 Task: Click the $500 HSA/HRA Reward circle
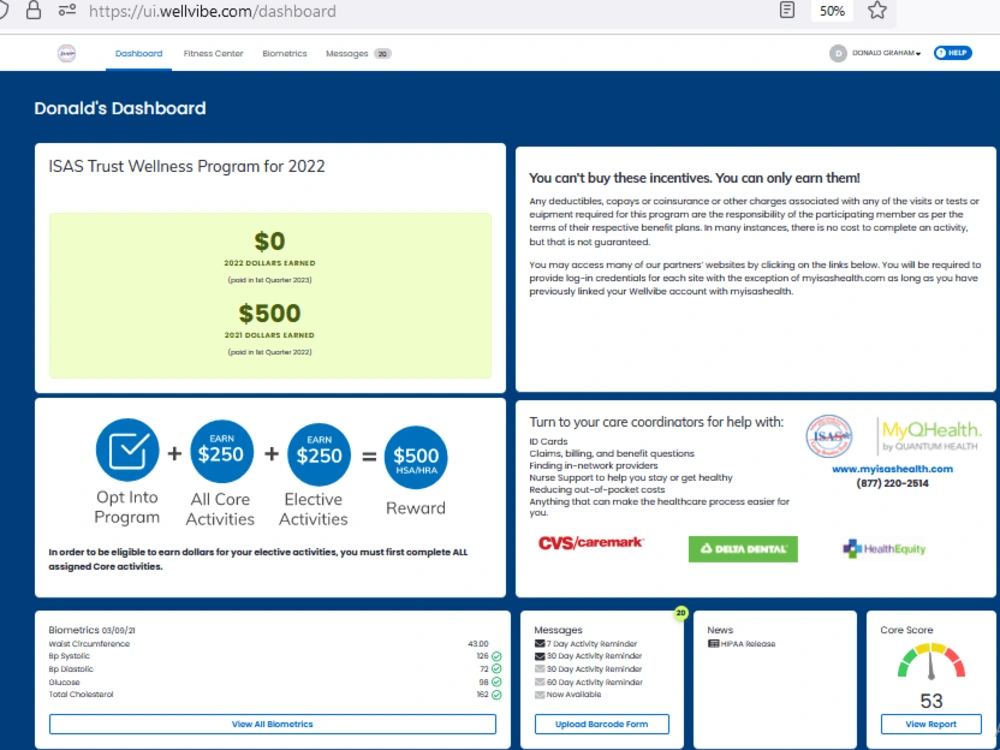pos(416,457)
